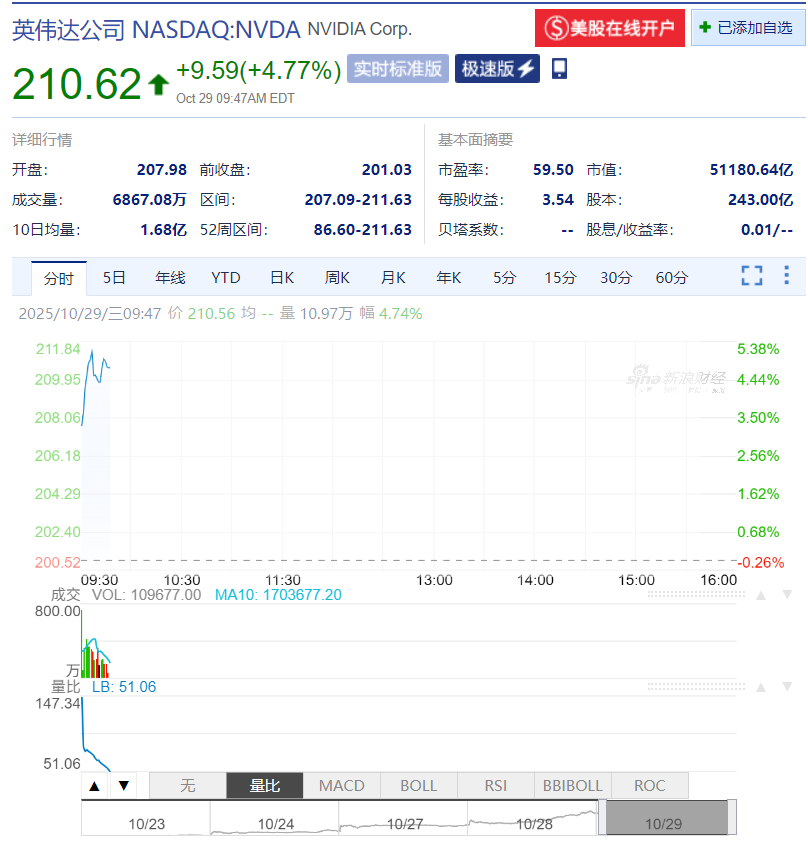The width and height of the screenshot is (808, 850).
Task: Select the 15分 interval tab
Action: [x=560, y=278]
